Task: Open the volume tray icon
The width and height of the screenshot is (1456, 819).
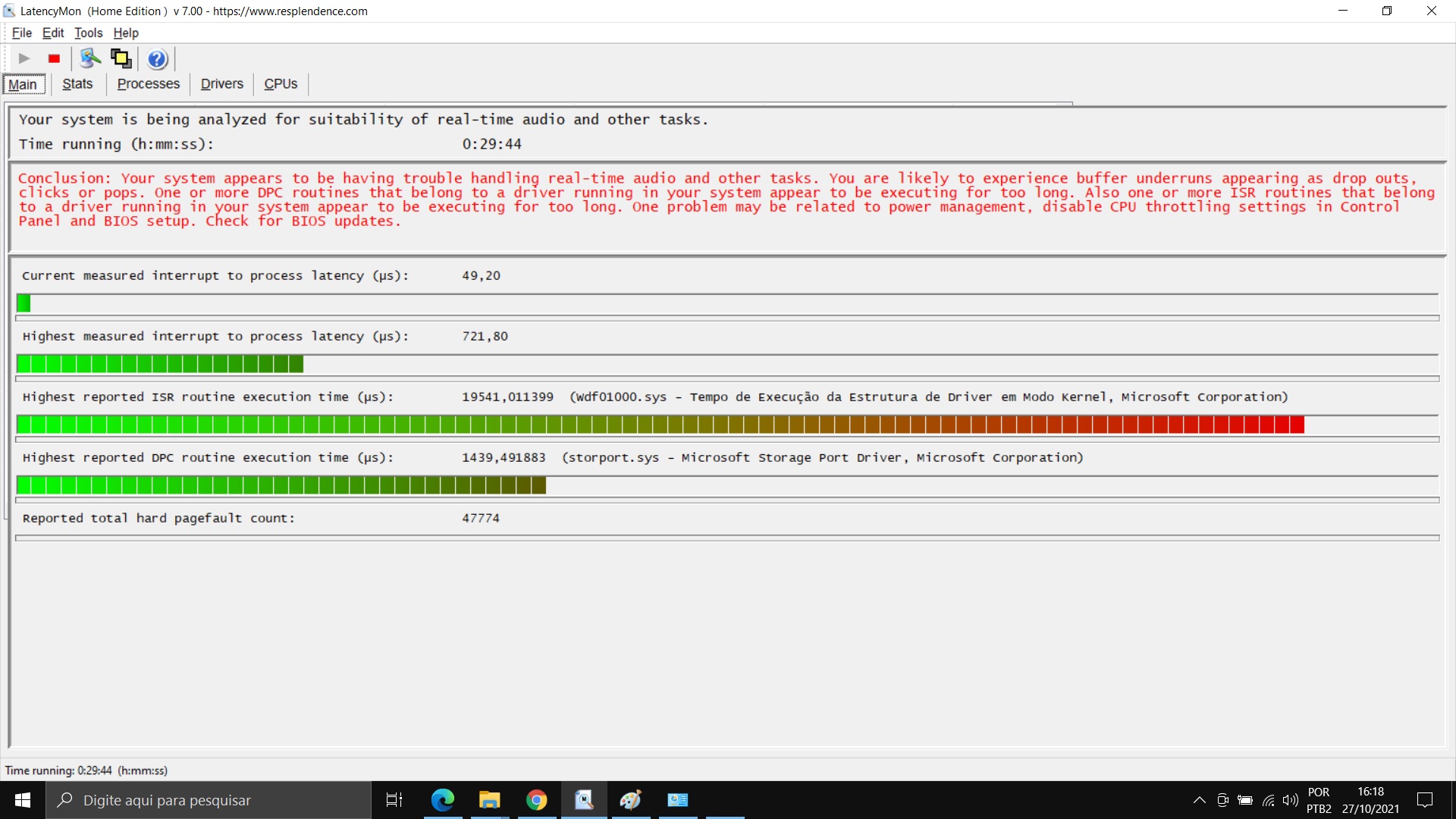Action: [1290, 800]
